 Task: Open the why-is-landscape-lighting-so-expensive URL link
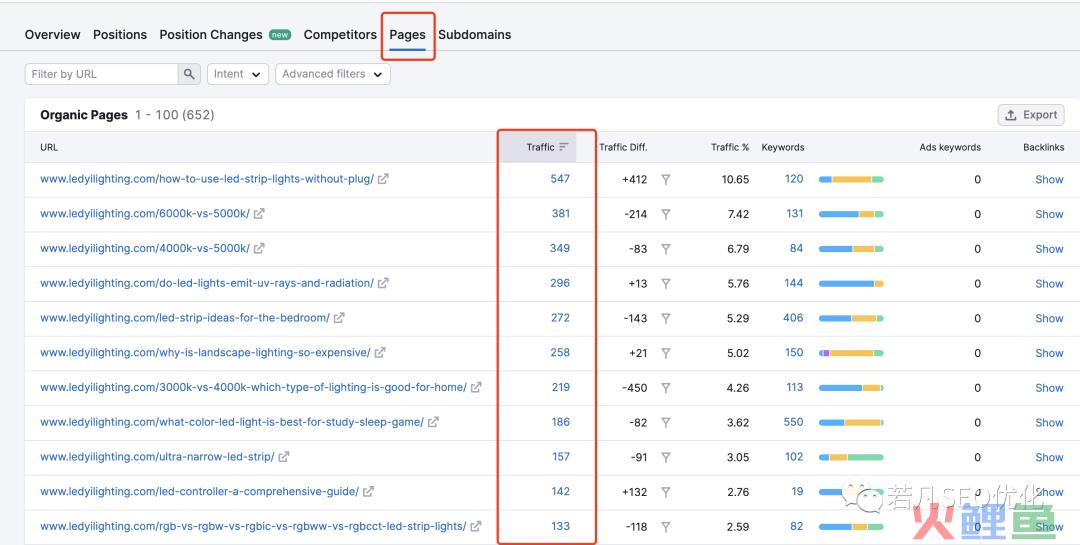[x=205, y=353]
